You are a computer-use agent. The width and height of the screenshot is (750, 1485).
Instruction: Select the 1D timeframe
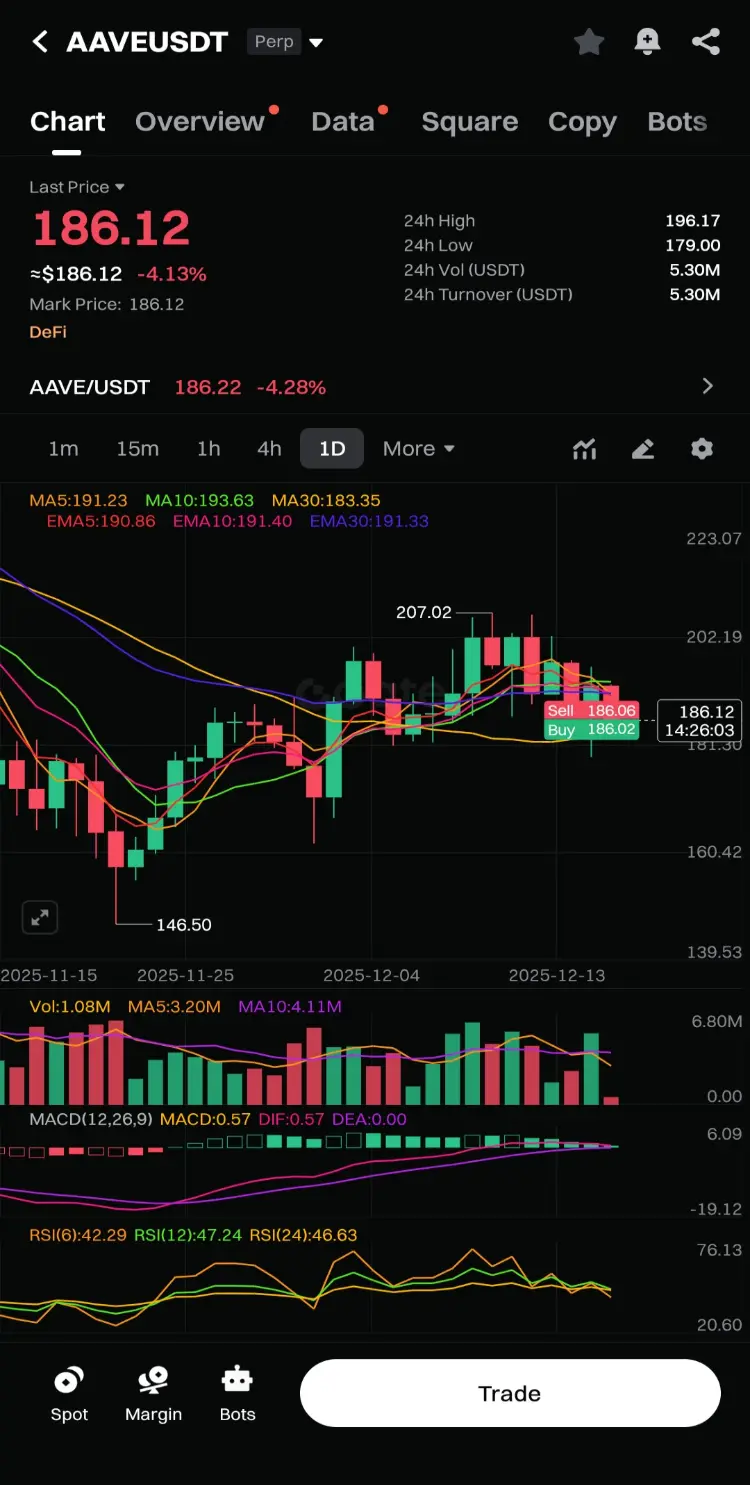click(332, 449)
